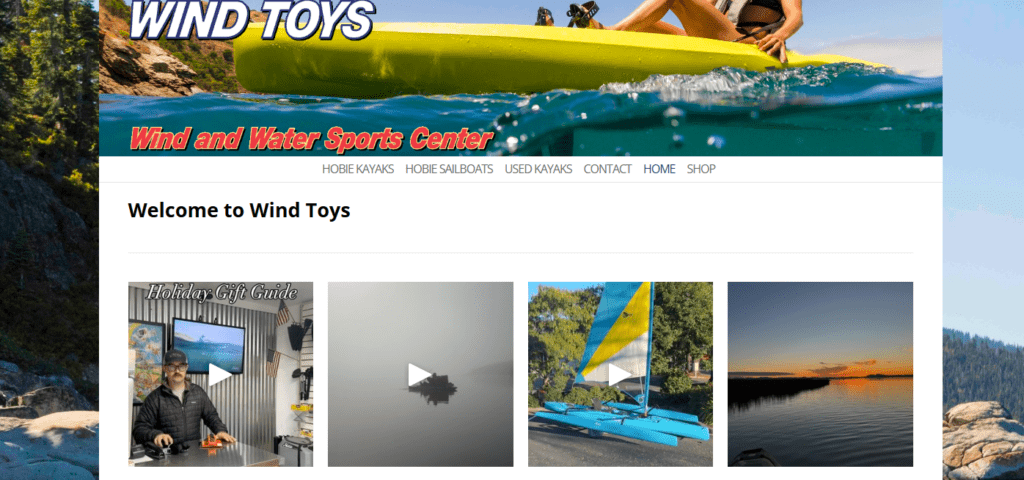Play the Holiday Gift Guide video
Viewport: 1024px width, 480px height.
pyautogui.click(x=220, y=375)
